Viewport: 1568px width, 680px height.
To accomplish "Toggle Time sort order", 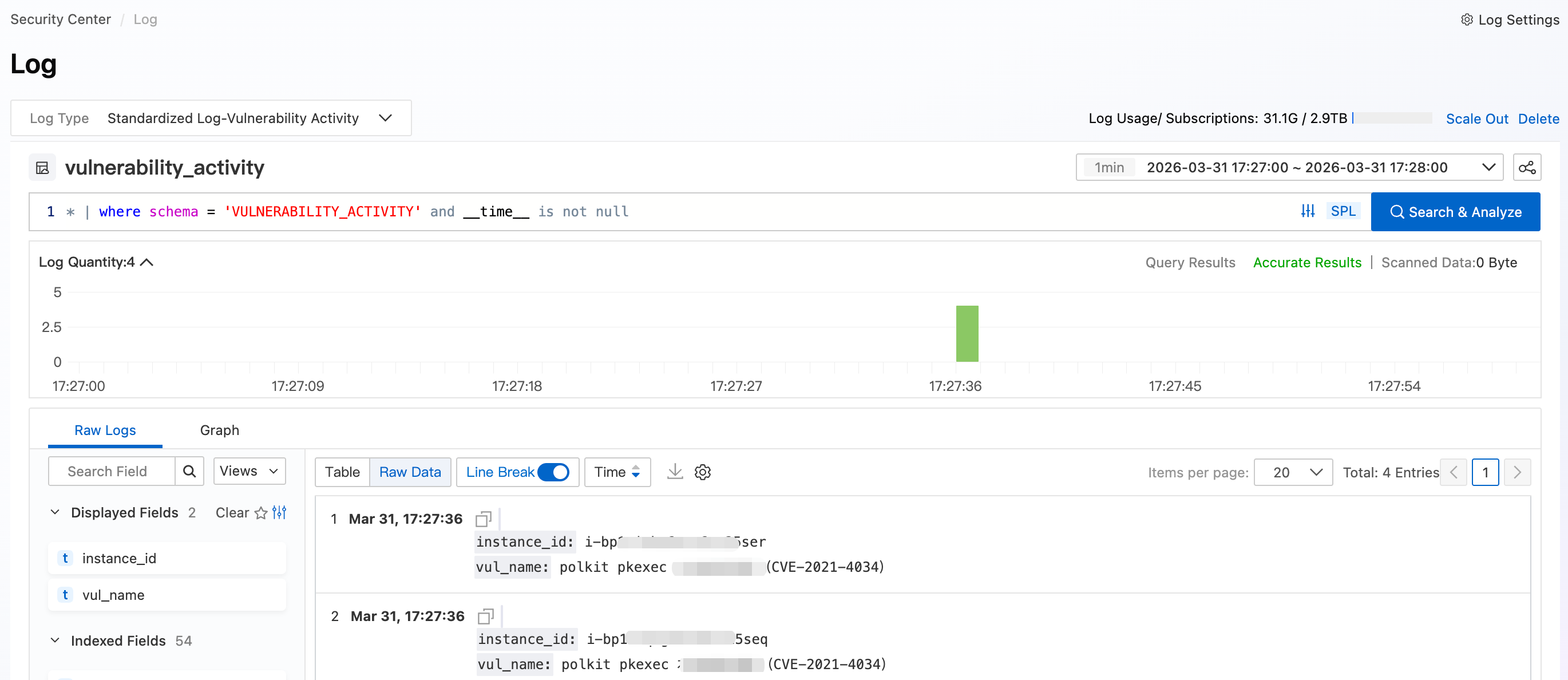I will coord(617,472).
